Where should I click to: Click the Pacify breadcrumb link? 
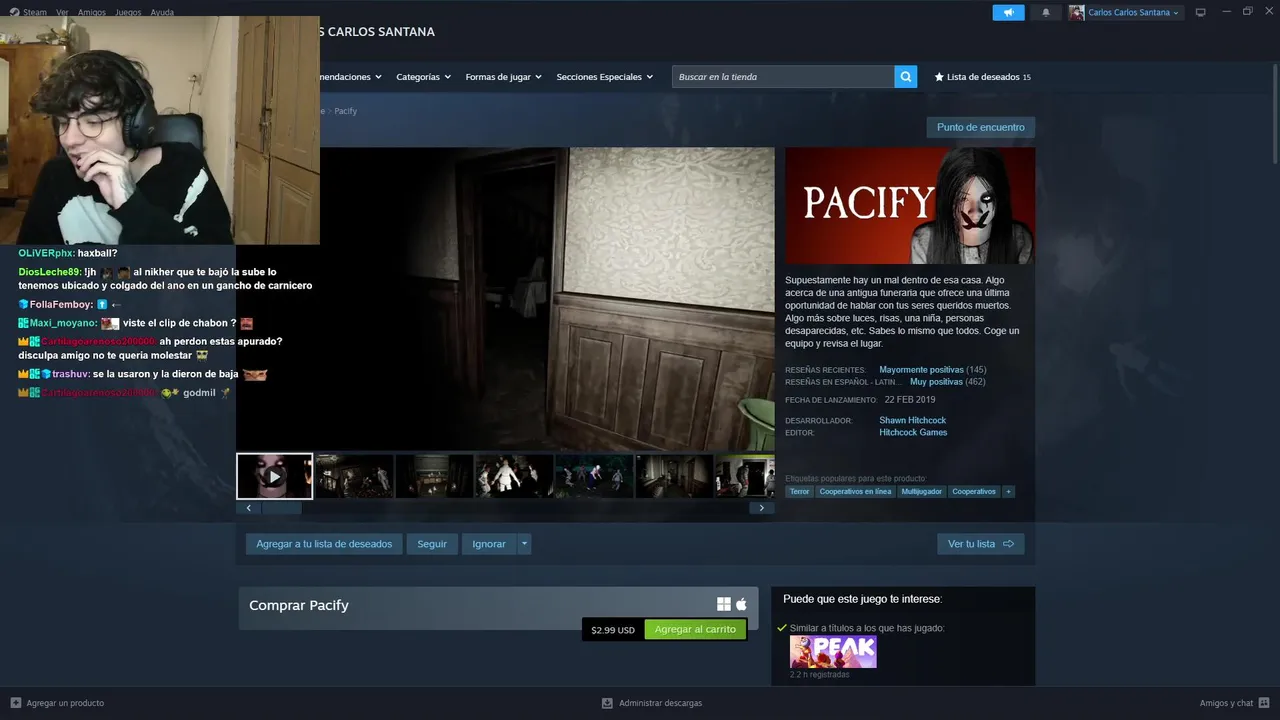click(345, 111)
